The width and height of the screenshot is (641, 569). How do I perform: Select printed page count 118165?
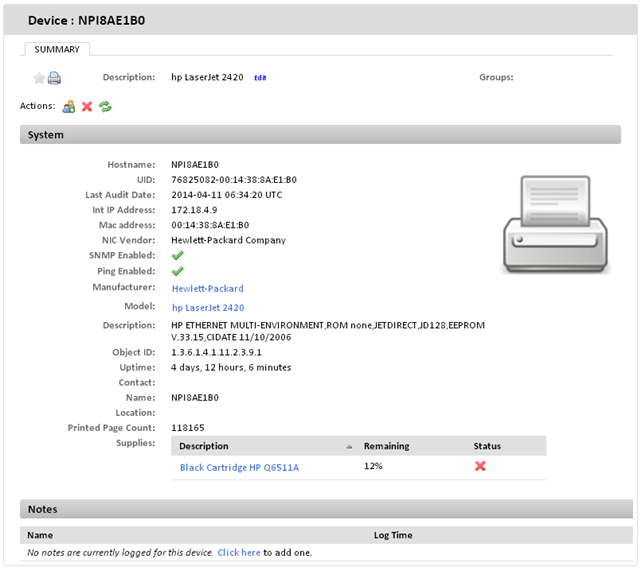pyautogui.click(x=188, y=428)
